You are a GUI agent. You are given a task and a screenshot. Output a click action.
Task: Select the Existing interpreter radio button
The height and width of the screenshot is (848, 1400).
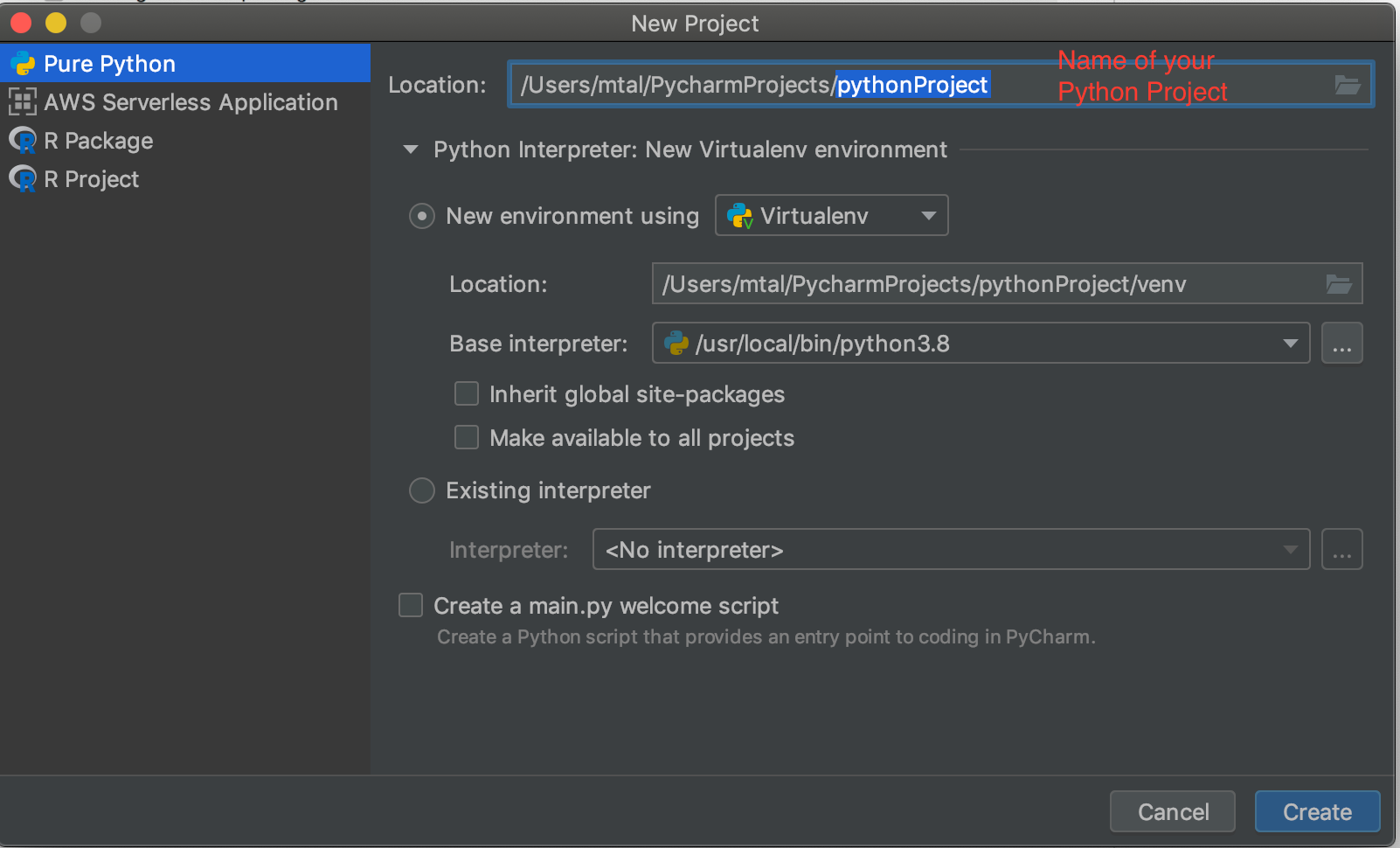pos(421,490)
